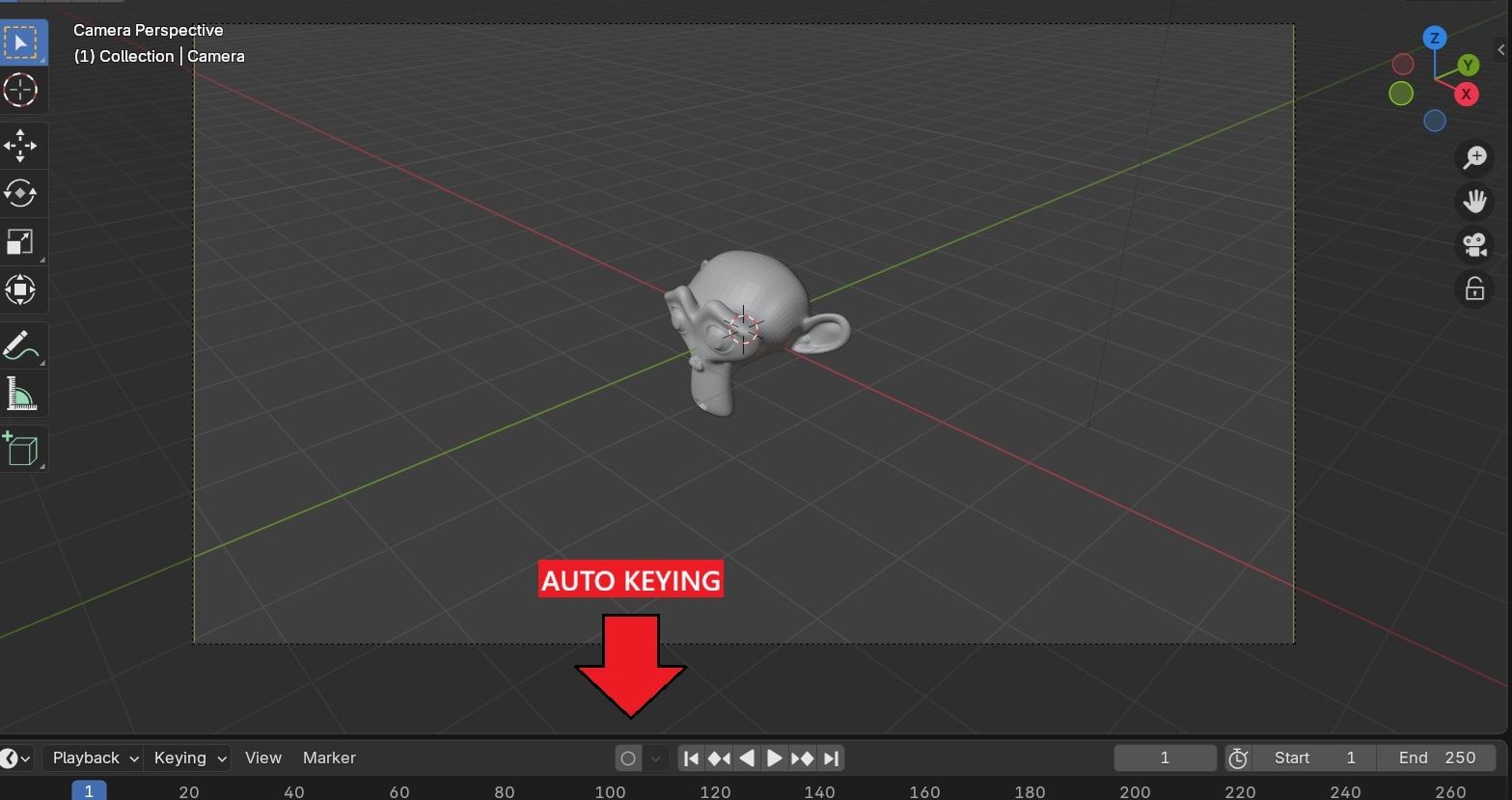Click the Zoom magnifier in the viewport

[1474, 157]
